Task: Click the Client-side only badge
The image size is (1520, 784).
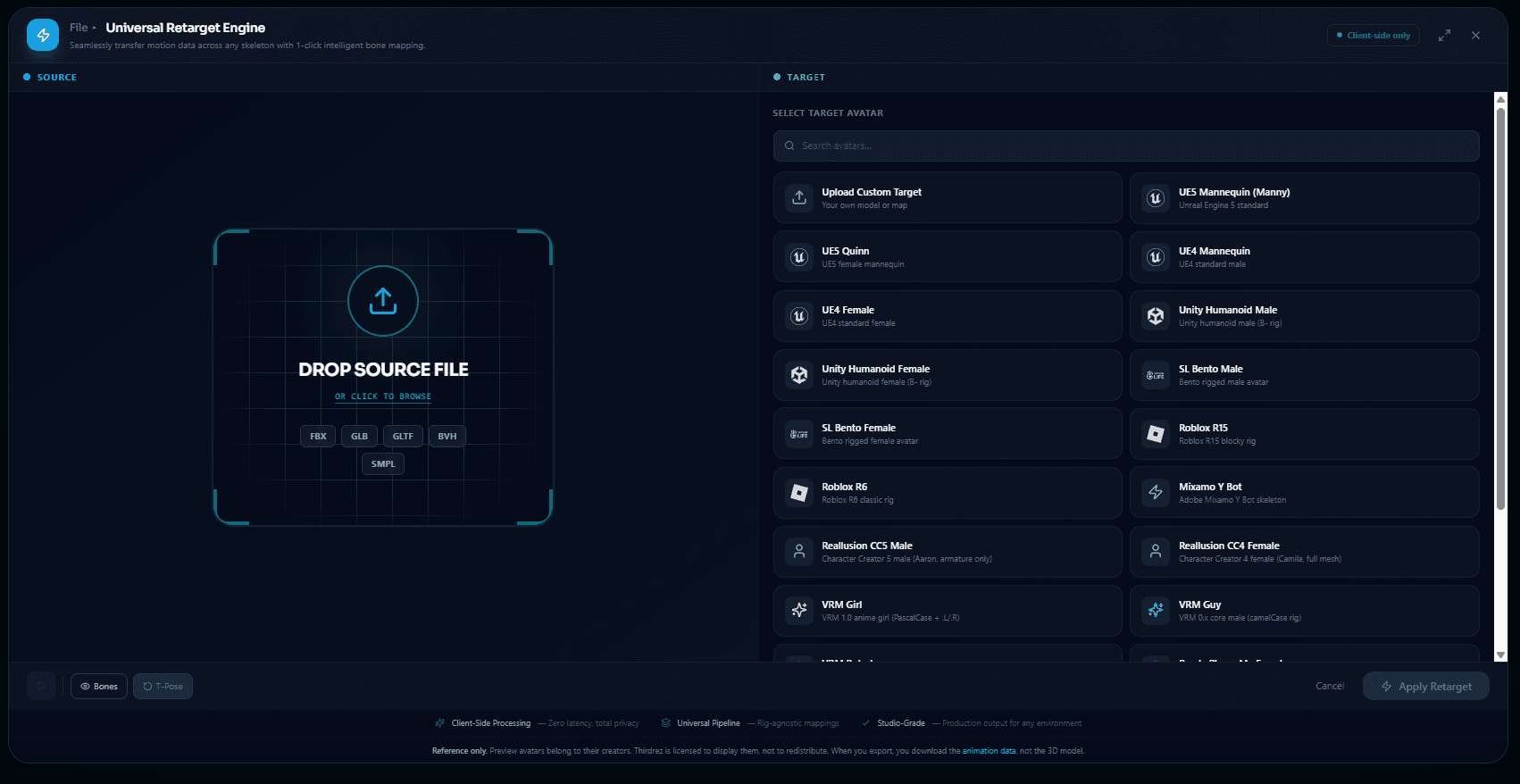Action: coord(1374,36)
